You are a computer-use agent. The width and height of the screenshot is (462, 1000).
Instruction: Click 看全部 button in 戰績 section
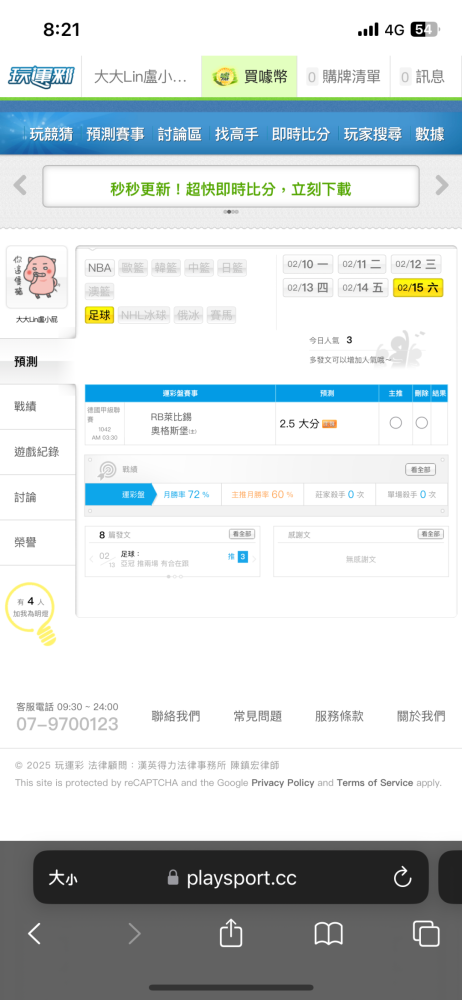[x=421, y=469]
